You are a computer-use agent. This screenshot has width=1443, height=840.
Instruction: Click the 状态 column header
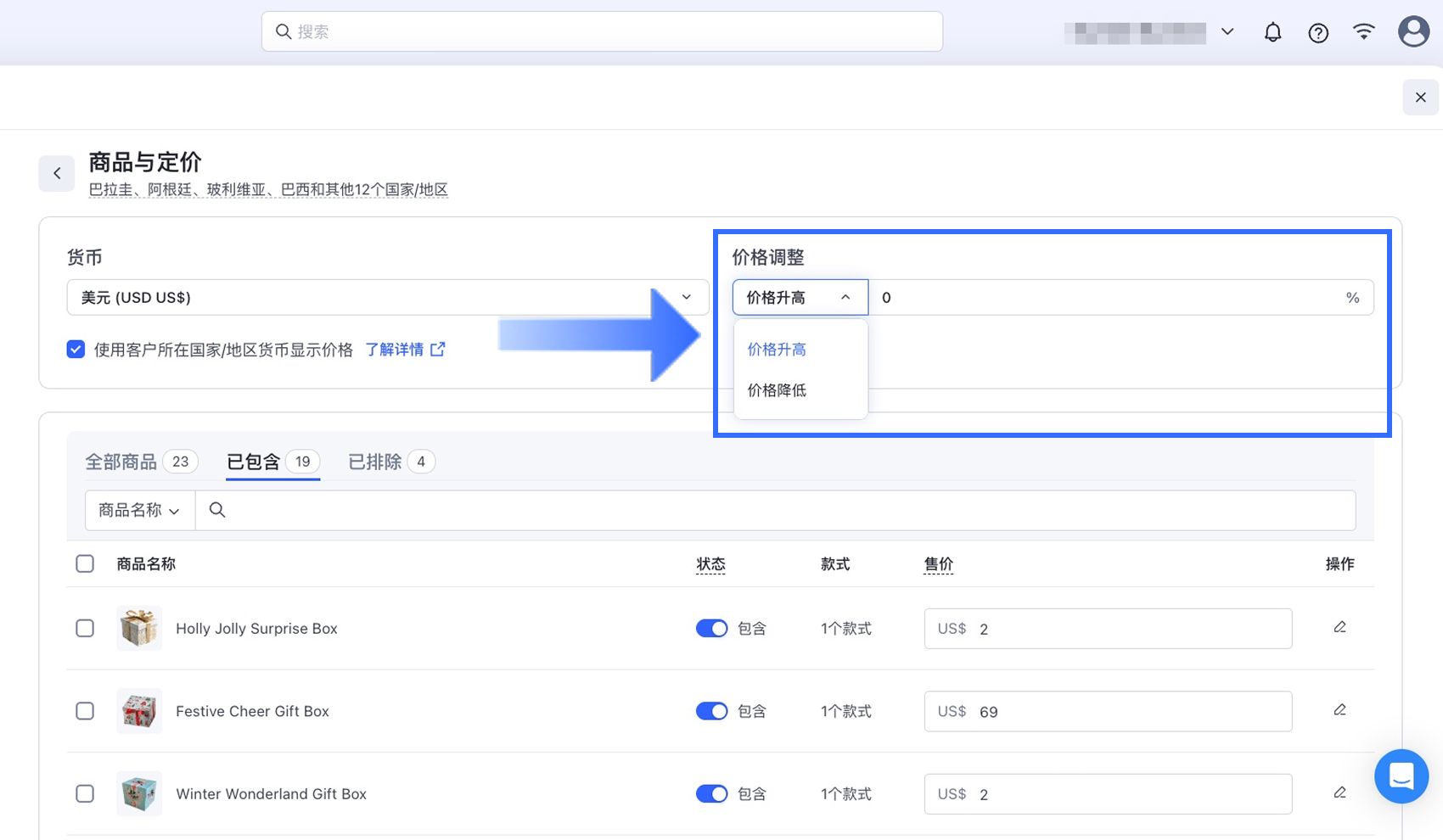click(x=710, y=564)
